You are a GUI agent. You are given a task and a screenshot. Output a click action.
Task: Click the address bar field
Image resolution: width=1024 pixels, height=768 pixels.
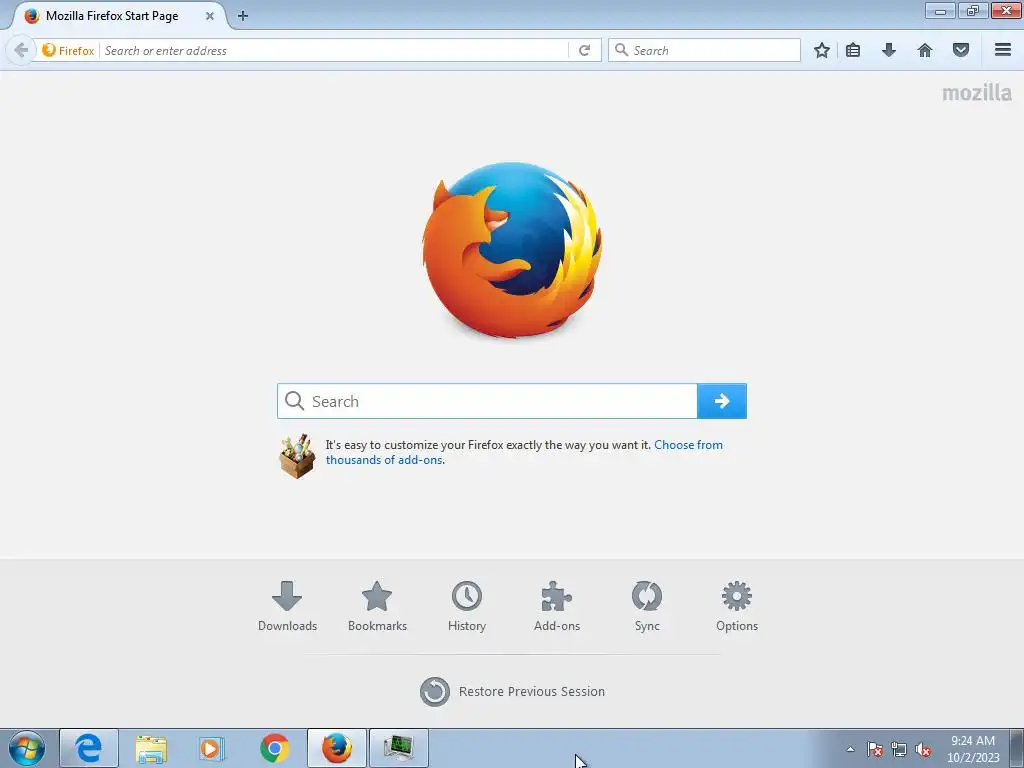pyautogui.click(x=334, y=50)
